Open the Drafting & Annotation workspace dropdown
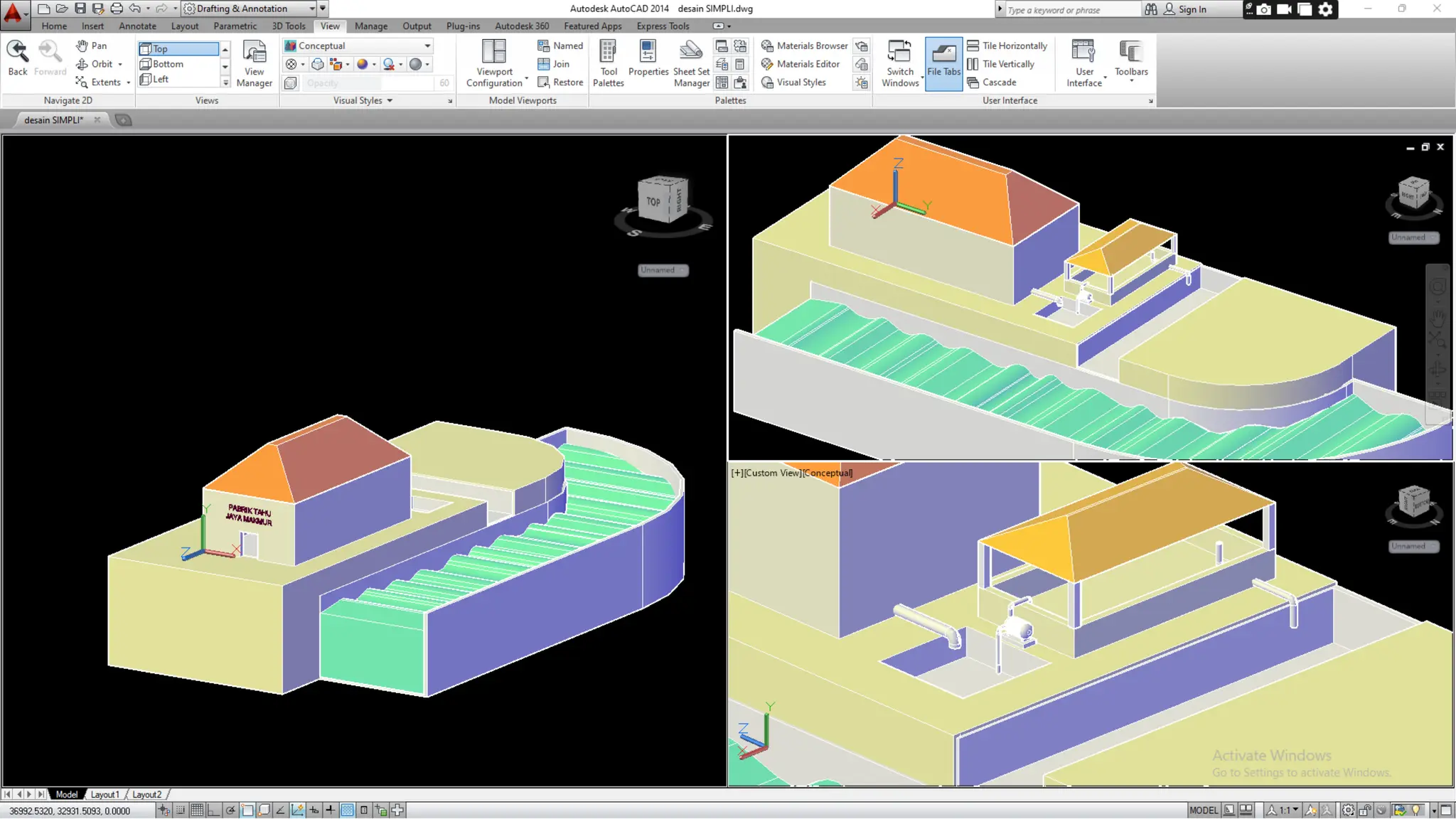Viewport: 1456px width, 819px height. point(312,9)
